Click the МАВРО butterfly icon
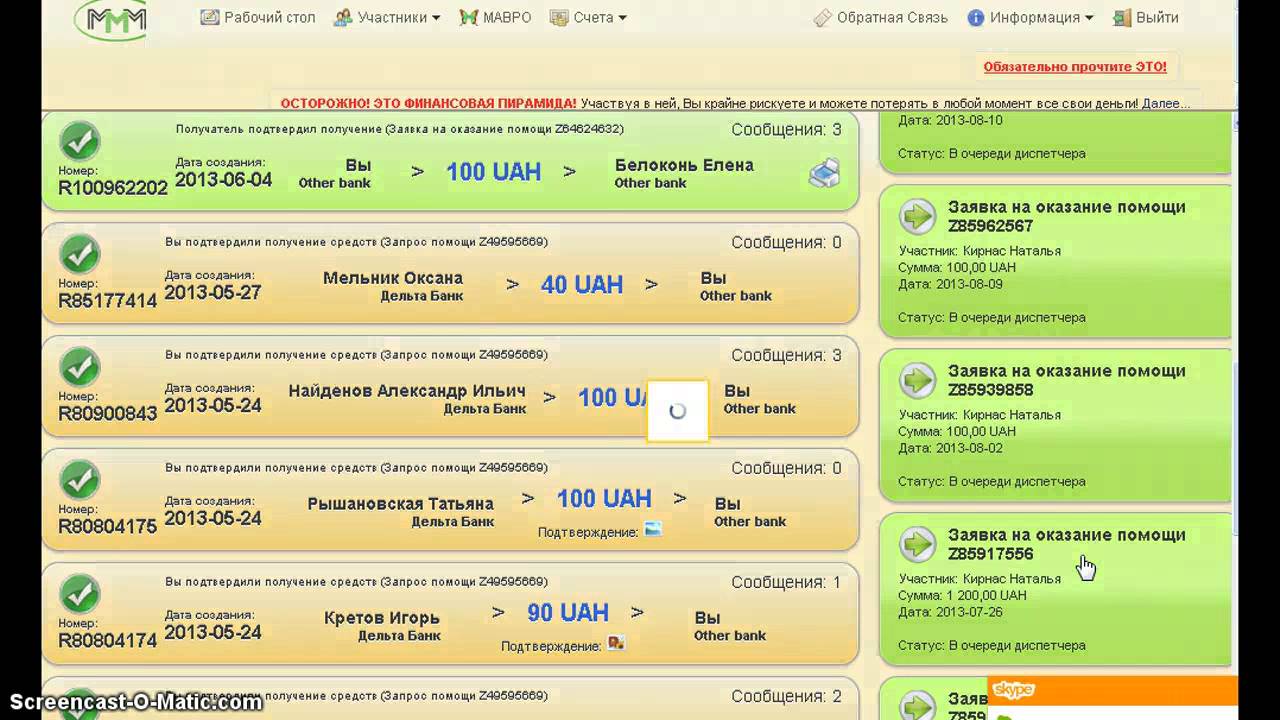 [468, 17]
